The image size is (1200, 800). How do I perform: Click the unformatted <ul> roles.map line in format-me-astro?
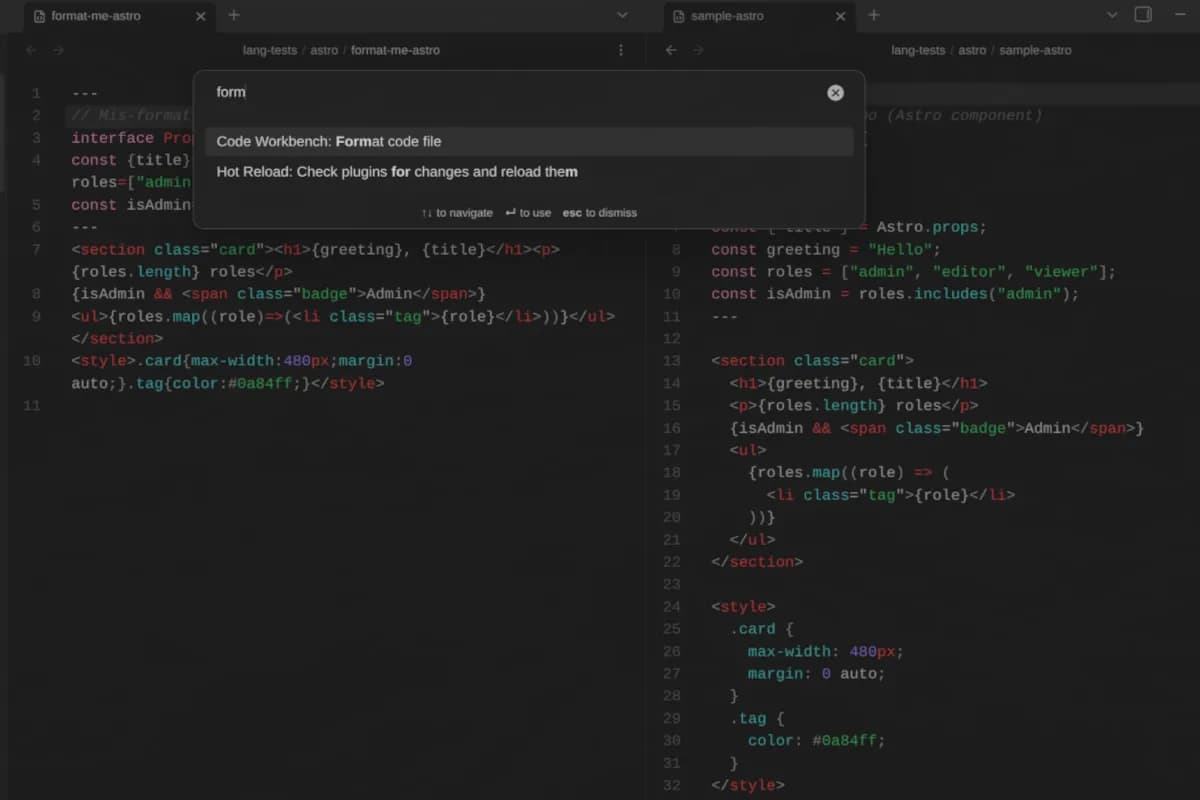343,316
